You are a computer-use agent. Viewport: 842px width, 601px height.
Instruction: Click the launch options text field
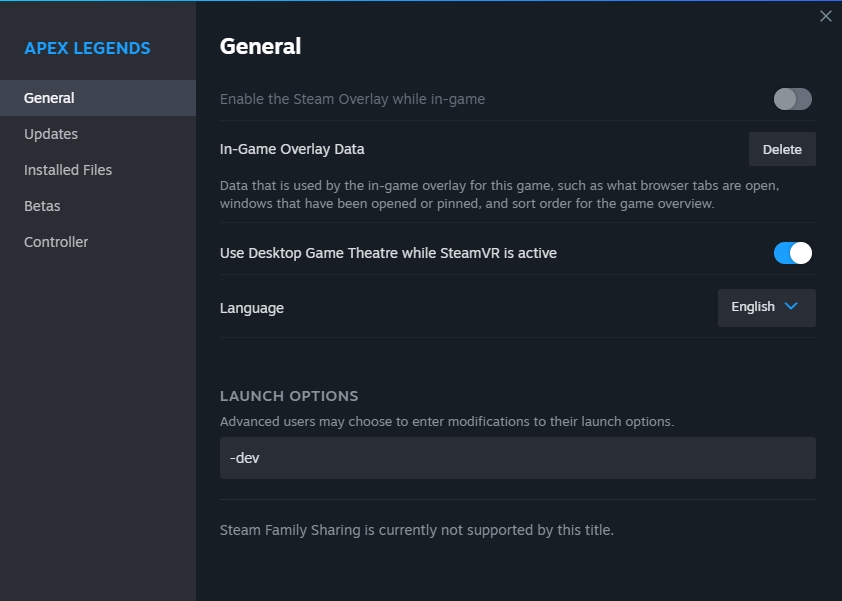(517, 458)
